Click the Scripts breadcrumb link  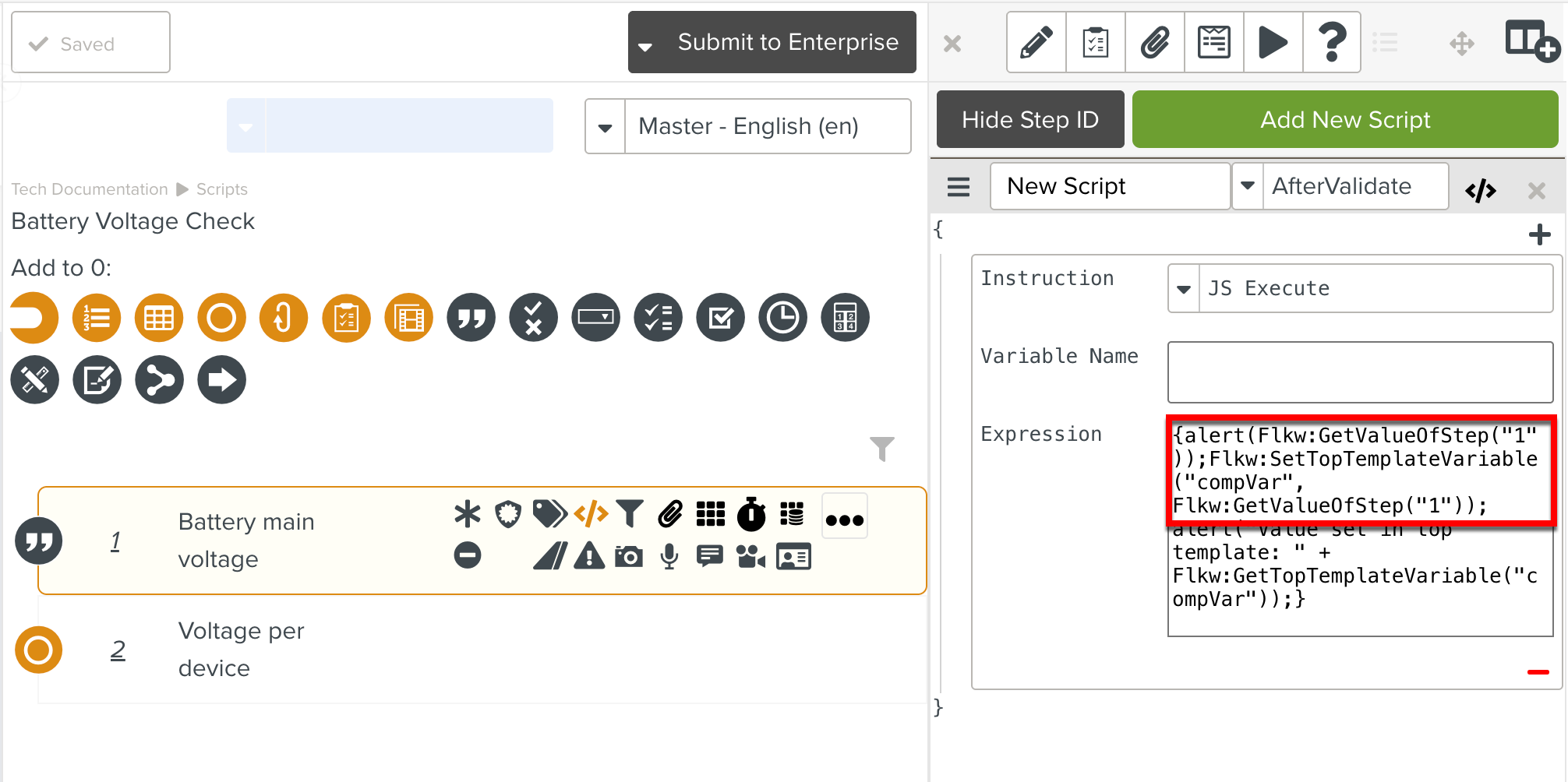point(222,189)
